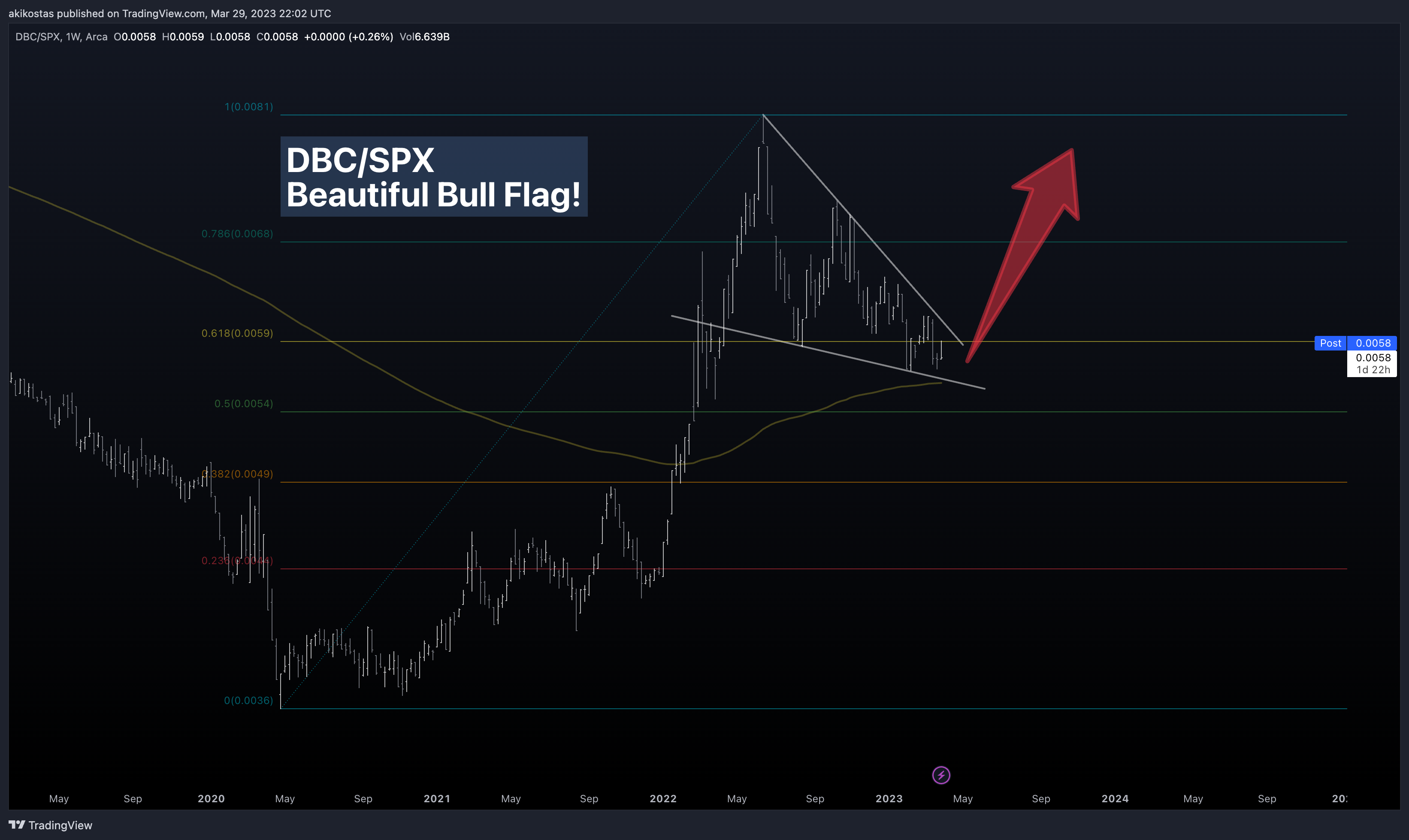
Task: Click the TradingView logo at bottom left
Action: pos(50,825)
